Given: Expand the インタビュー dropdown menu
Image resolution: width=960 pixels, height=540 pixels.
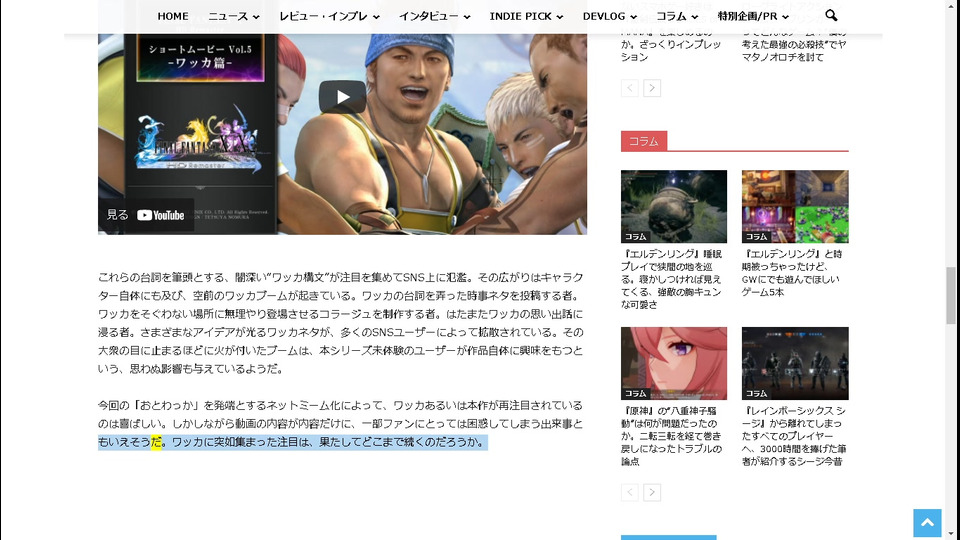Looking at the screenshot, I should tap(434, 17).
